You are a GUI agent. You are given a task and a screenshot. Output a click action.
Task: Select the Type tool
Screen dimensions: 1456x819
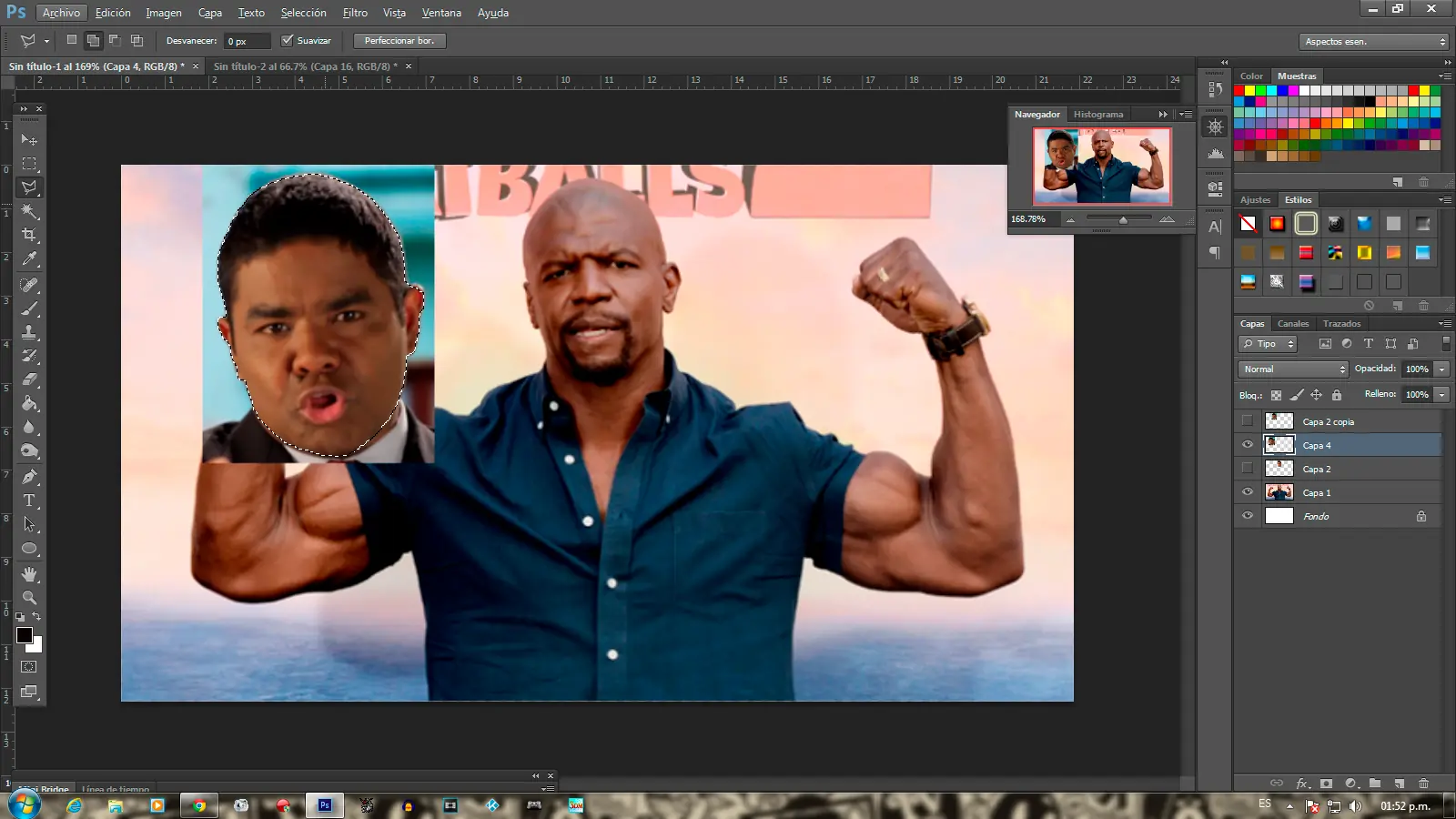tap(29, 500)
